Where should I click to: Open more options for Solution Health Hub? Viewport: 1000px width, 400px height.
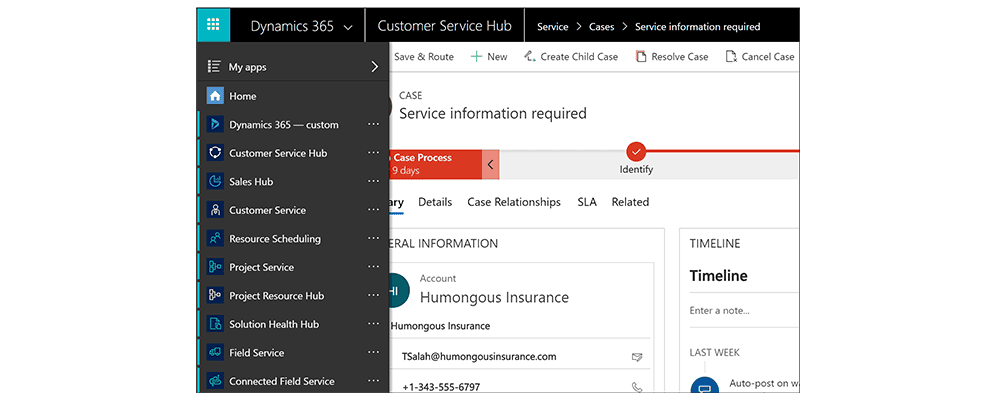[374, 324]
